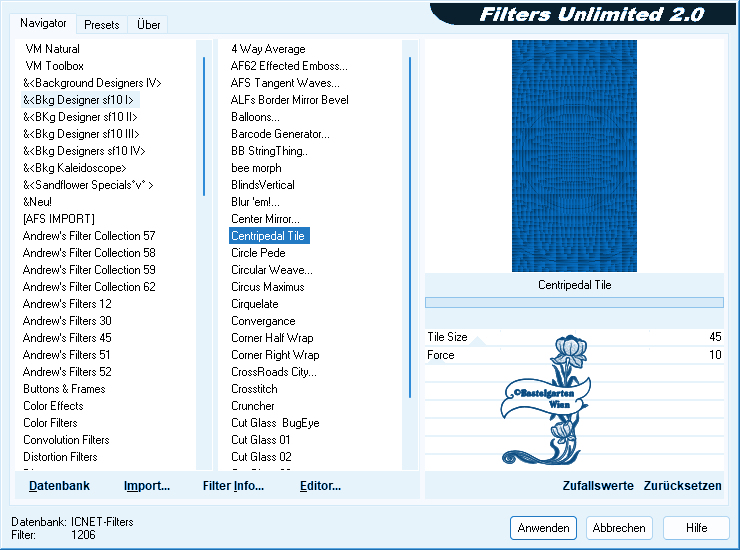Select Buttons & Frames category

click(64, 389)
